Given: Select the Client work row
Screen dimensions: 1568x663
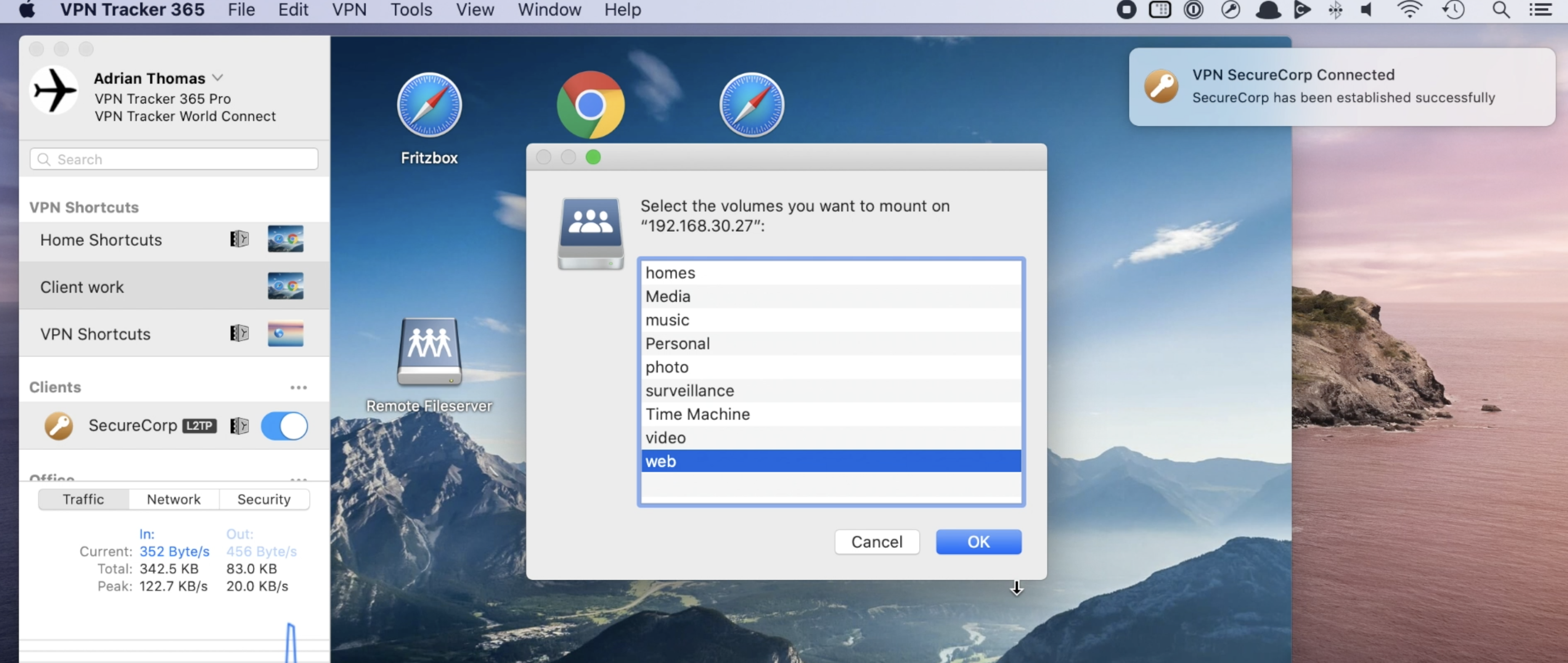Looking at the screenshot, I should pos(174,286).
